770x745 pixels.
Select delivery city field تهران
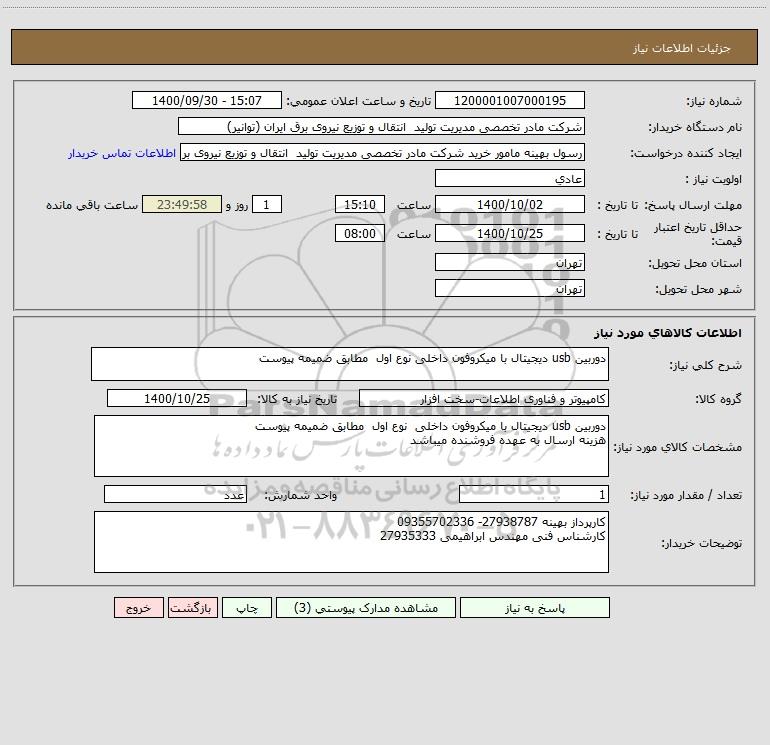tap(510, 288)
